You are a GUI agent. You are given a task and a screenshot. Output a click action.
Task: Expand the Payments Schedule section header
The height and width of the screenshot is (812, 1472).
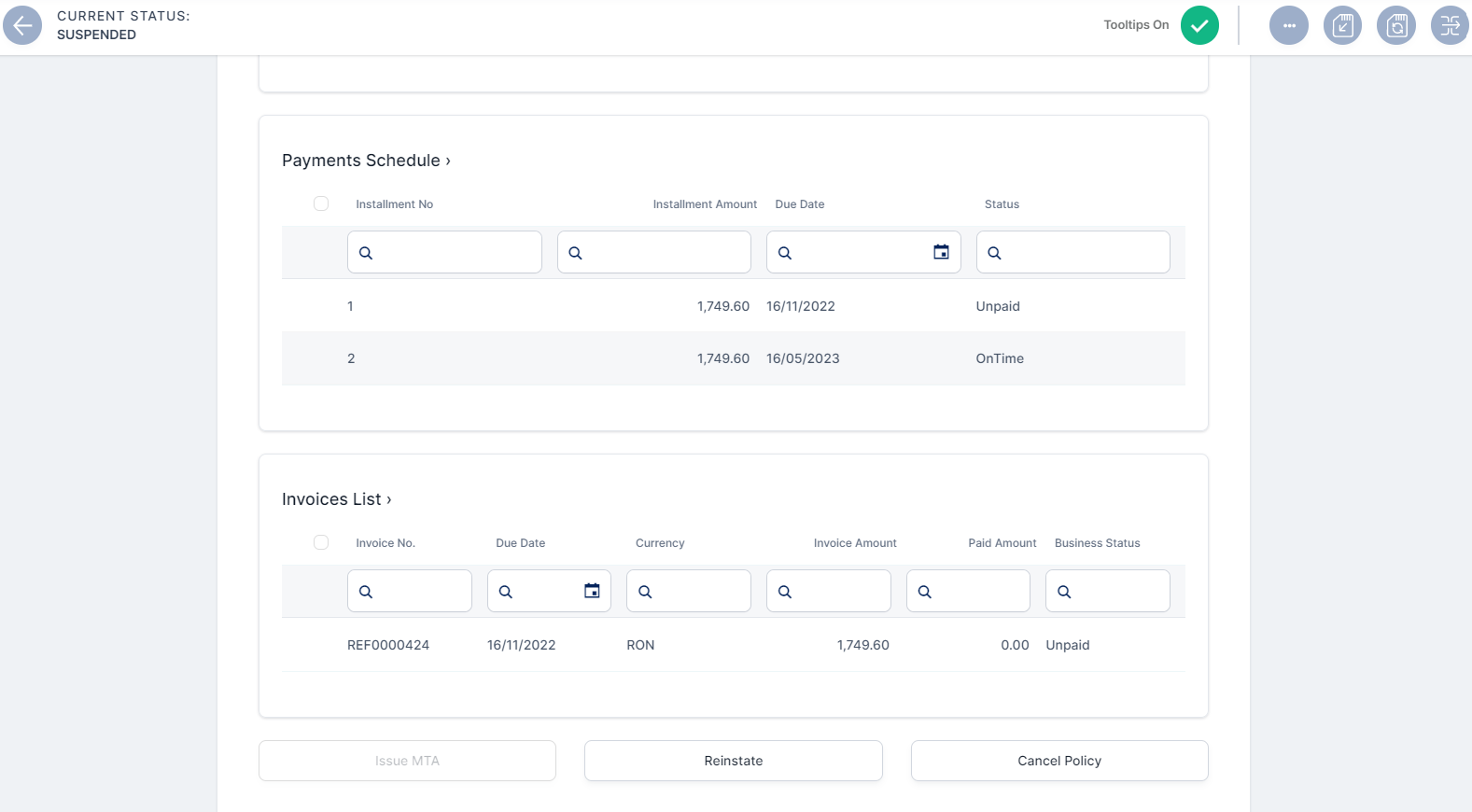(x=366, y=161)
